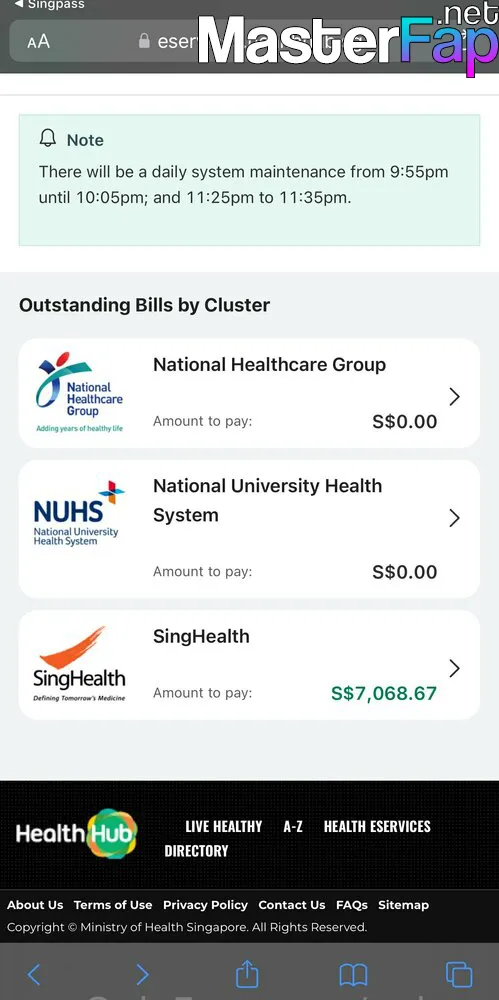
Task: Click the HealthHub logo in footer
Action: (x=77, y=834)
